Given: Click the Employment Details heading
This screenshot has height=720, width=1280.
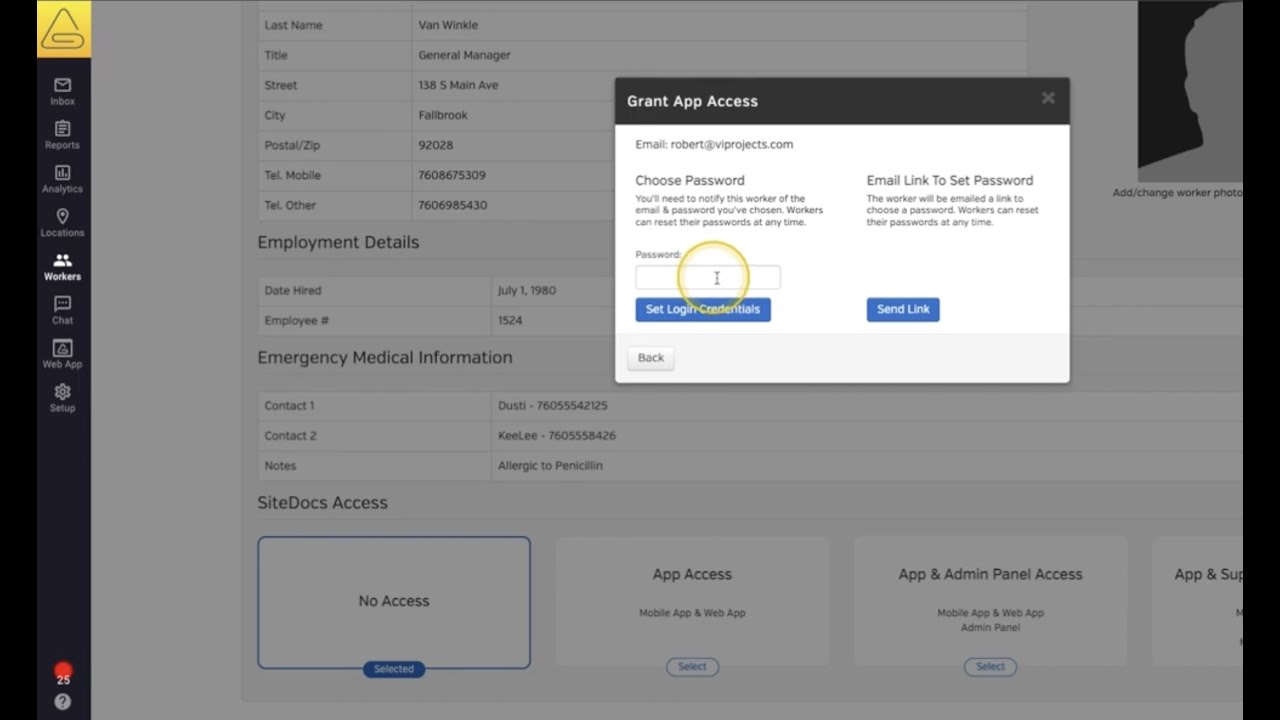Looking at the screenshot, I should coord(338,242).
